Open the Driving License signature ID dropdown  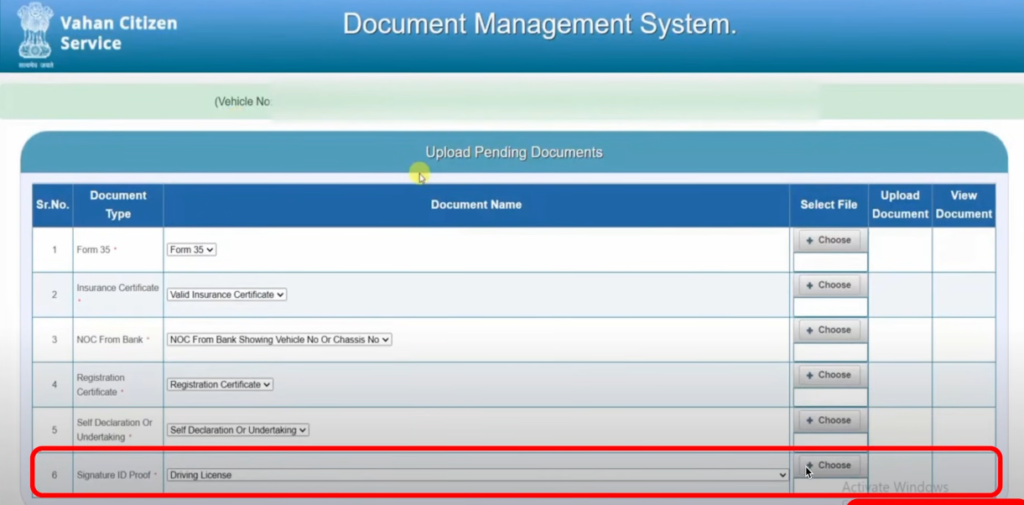point(477,475)
